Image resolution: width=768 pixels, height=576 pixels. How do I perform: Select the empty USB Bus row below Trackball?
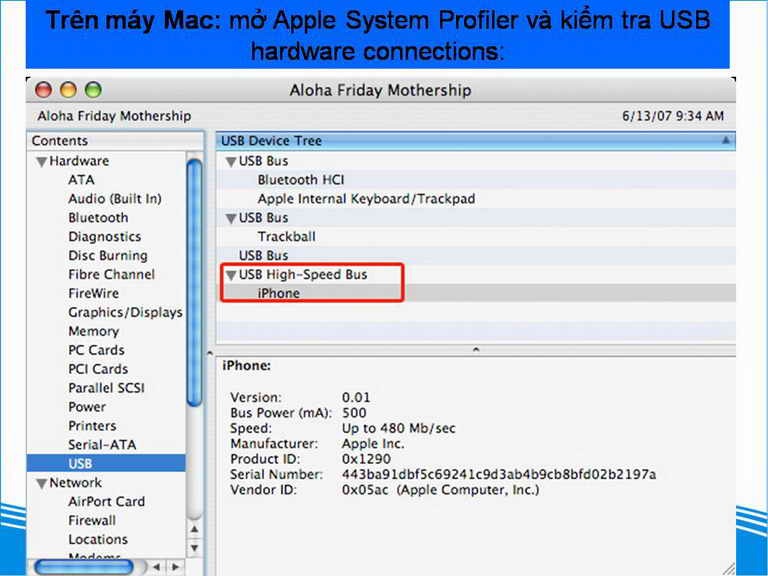coord(476,256)
